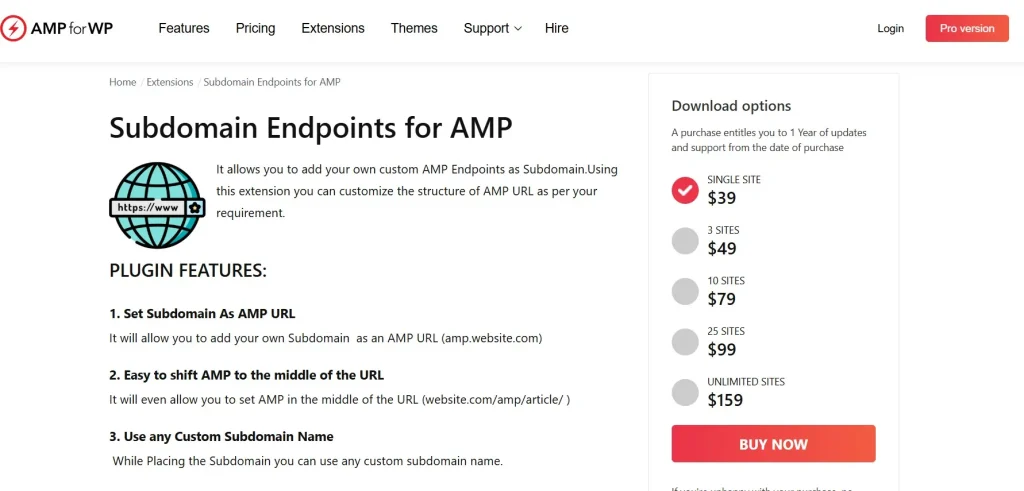Choose the 3 Sites $49 license

(685, 241)
